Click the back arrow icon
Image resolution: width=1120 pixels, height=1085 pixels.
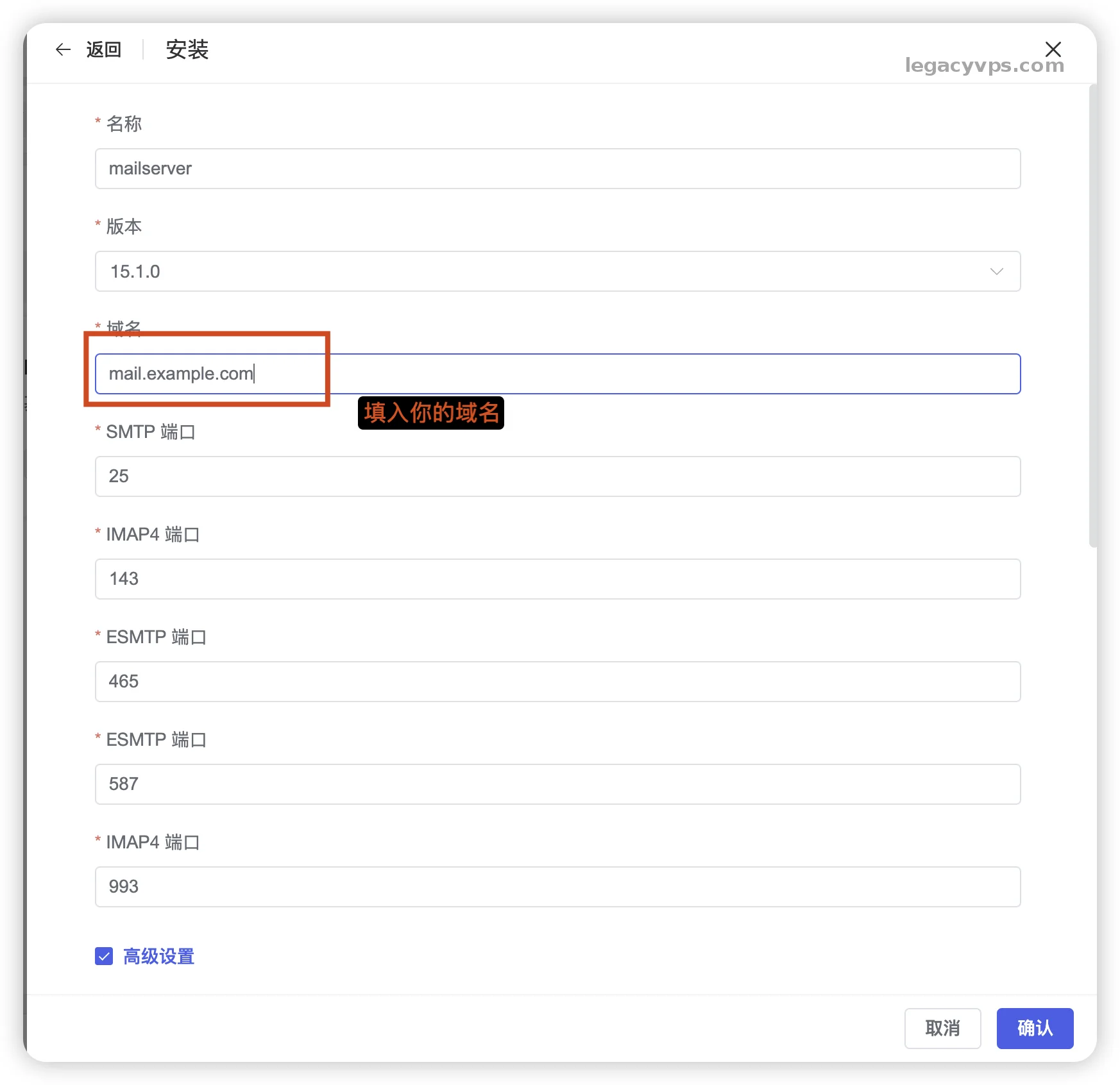click(63, 49)
